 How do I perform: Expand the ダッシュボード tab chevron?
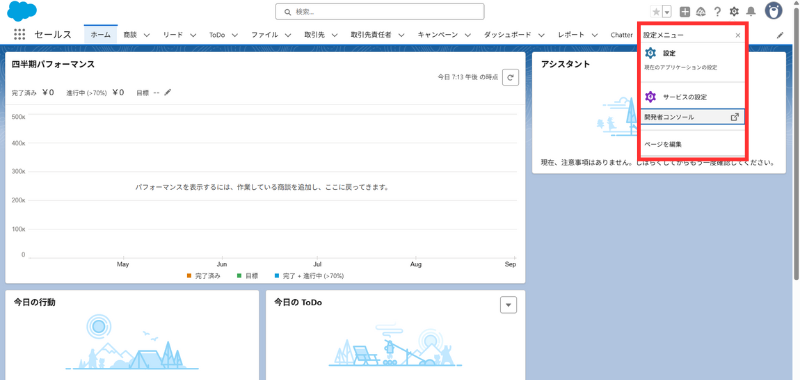tap(541, 35)
